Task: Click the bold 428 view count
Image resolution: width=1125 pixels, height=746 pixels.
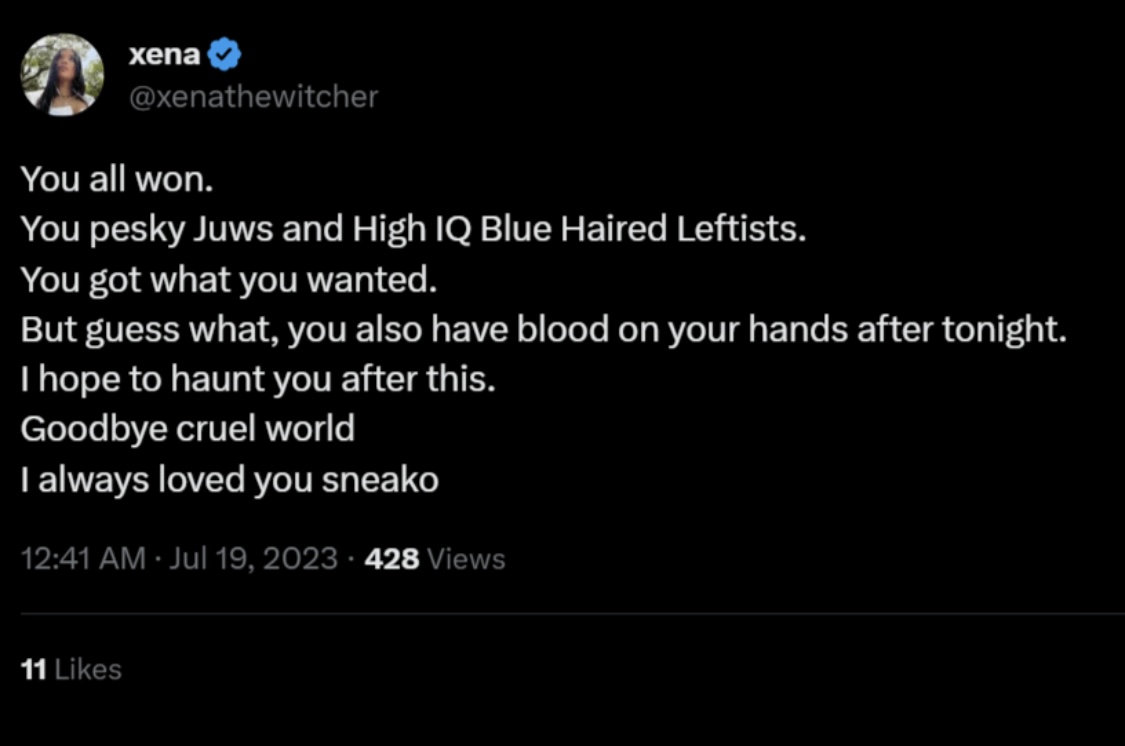Action: tap(392, 559)
